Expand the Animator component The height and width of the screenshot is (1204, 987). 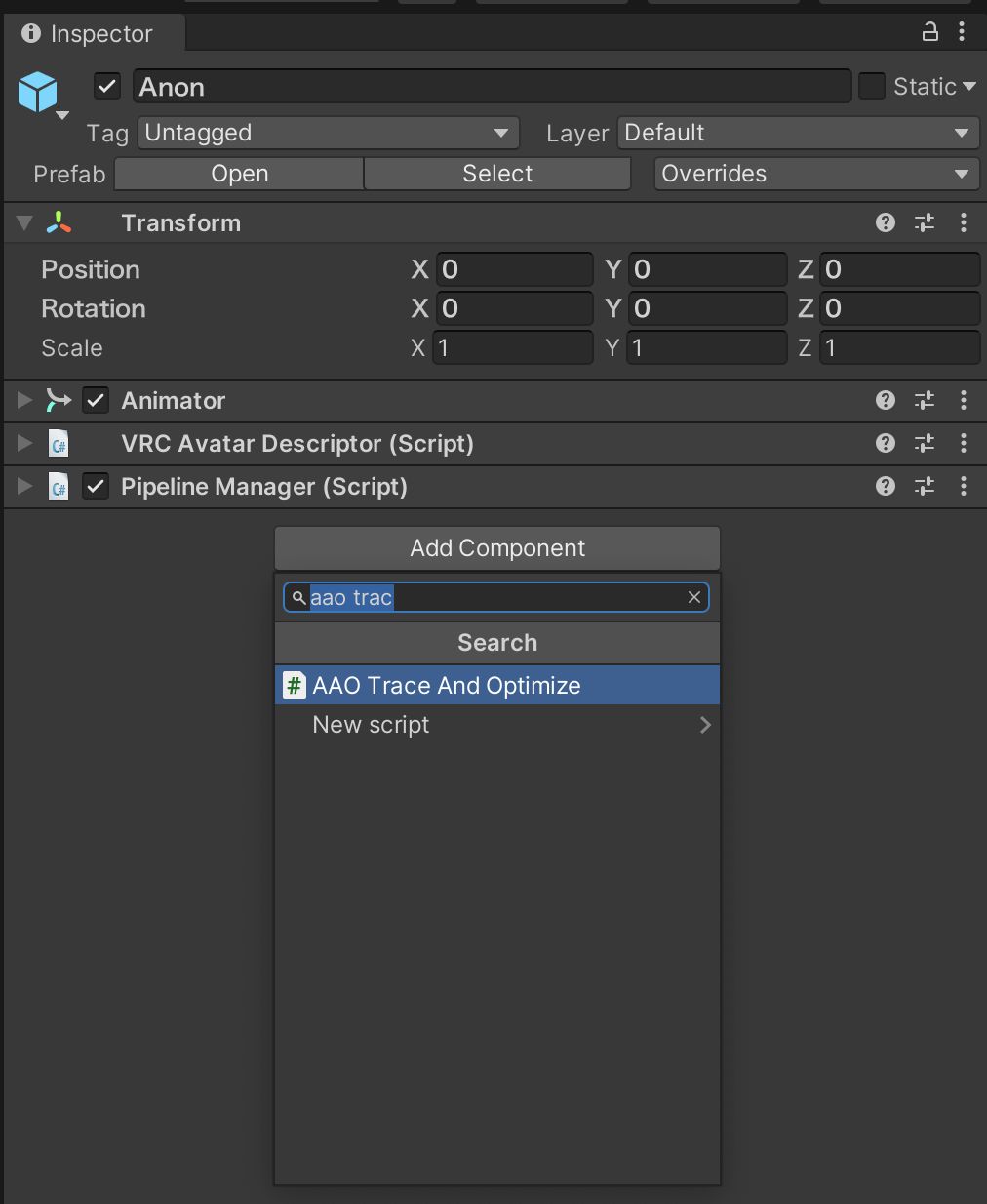24,400
